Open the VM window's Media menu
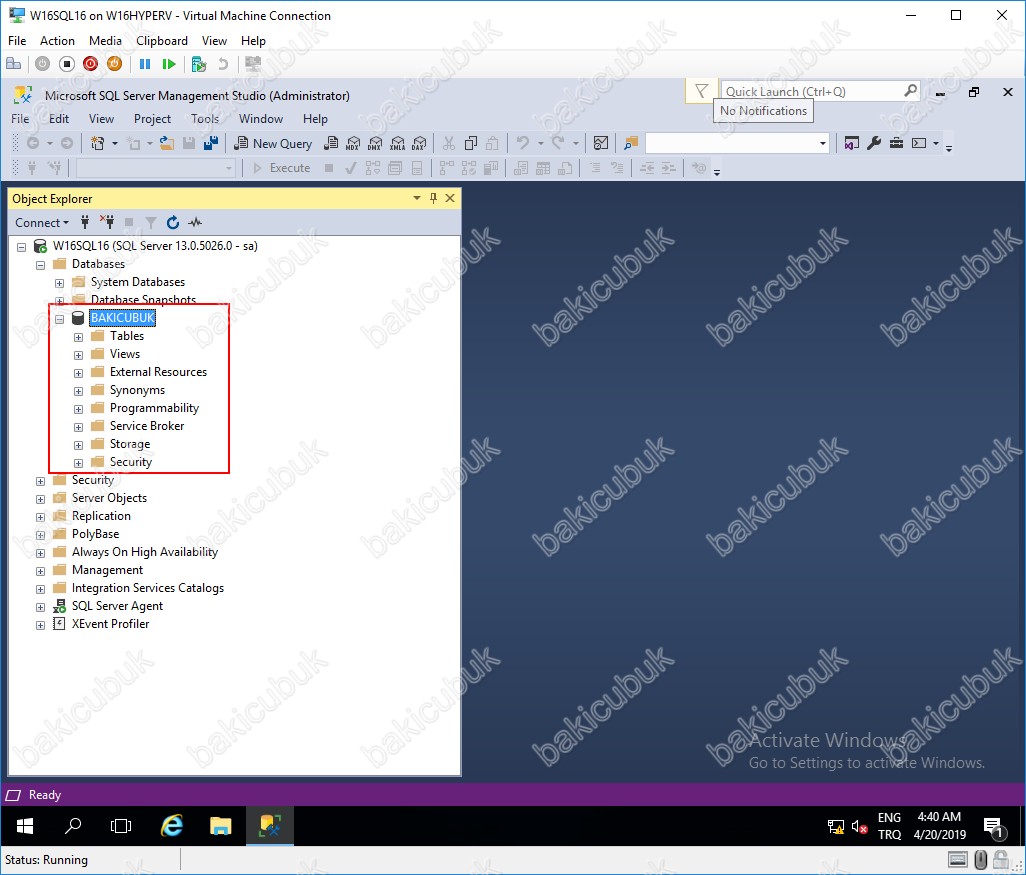Screen dimensions: 1026x875 click(x=105, y=41)
